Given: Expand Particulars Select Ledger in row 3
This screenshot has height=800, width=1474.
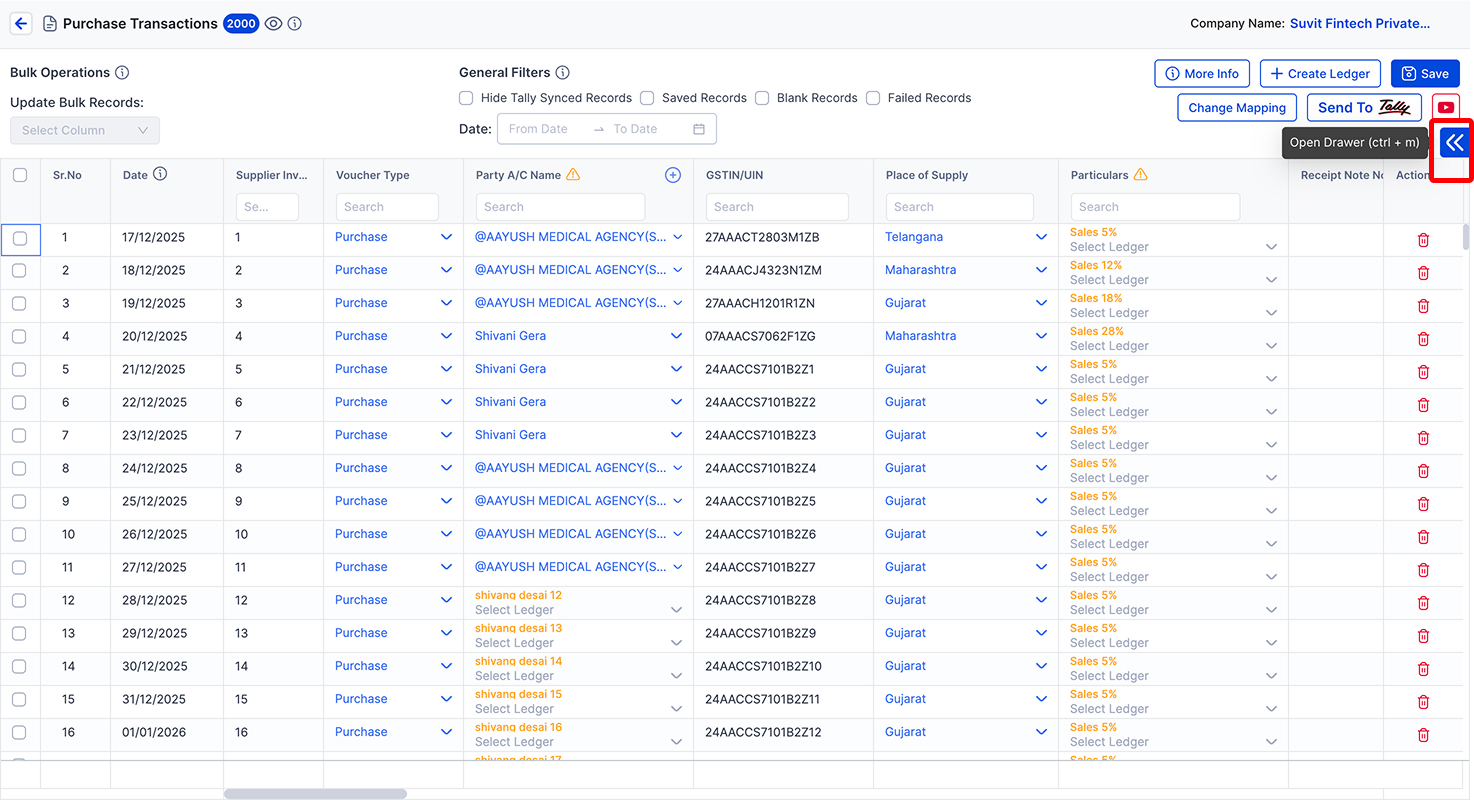Looking at the screenshot, I should (x=1272, y=313).
